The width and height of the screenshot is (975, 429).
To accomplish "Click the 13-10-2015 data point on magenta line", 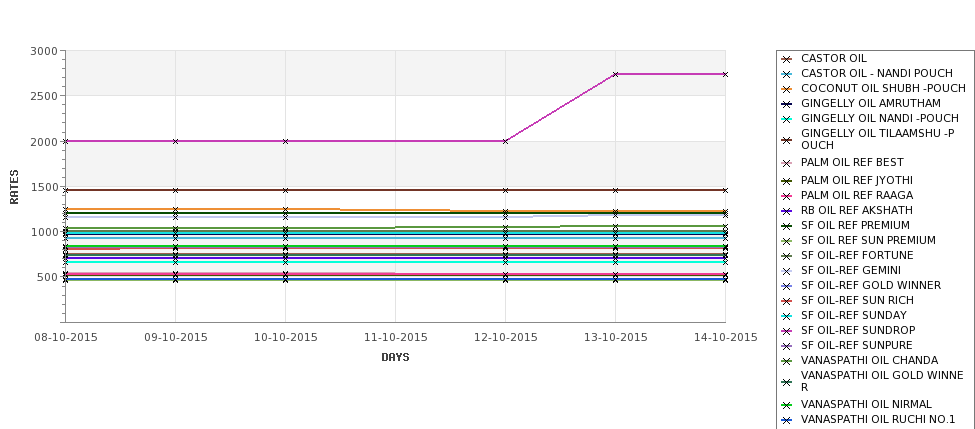I will point(616,75).
